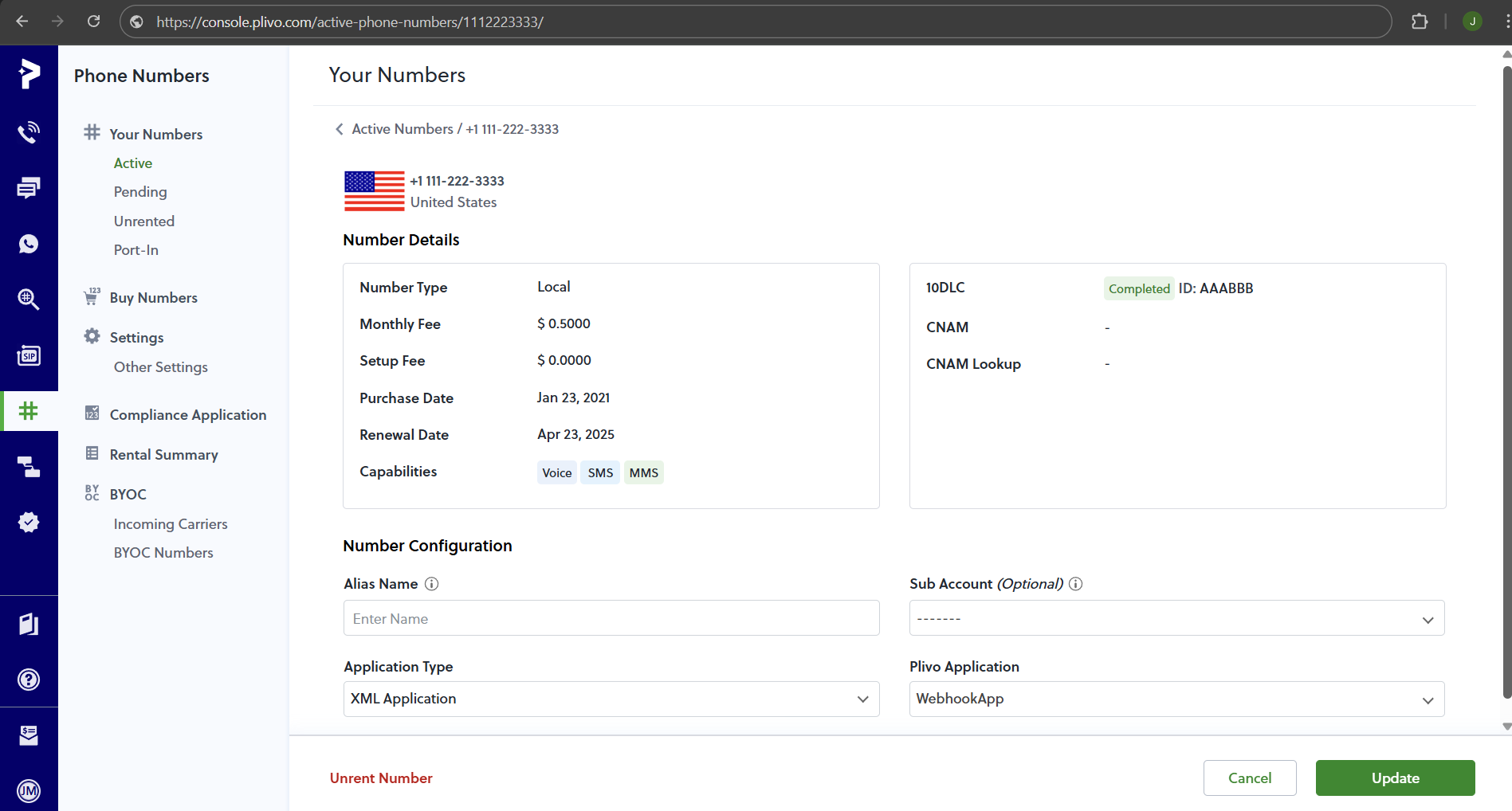The height and width of the screenshot is (811, 1512).
Task: Open the help question mark icon
Action: tap(29, 680)
